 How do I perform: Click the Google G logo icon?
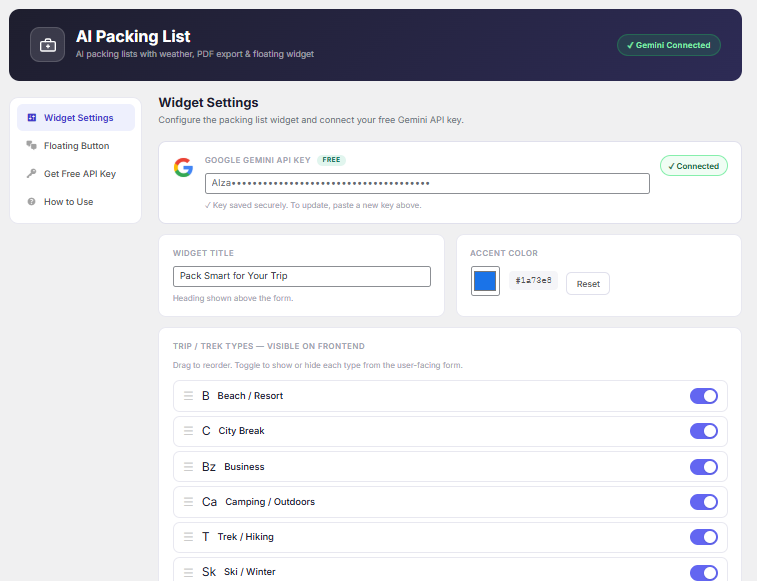(183, 167)
